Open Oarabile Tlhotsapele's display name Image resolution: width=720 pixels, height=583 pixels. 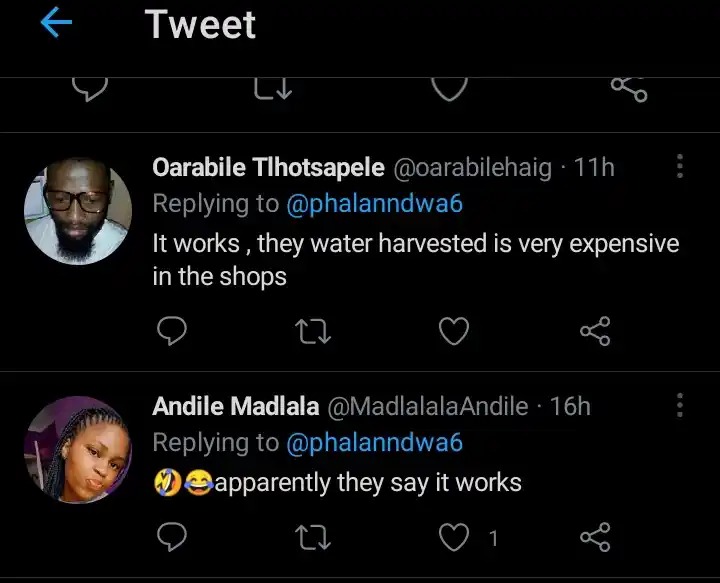tap(268, 167)
